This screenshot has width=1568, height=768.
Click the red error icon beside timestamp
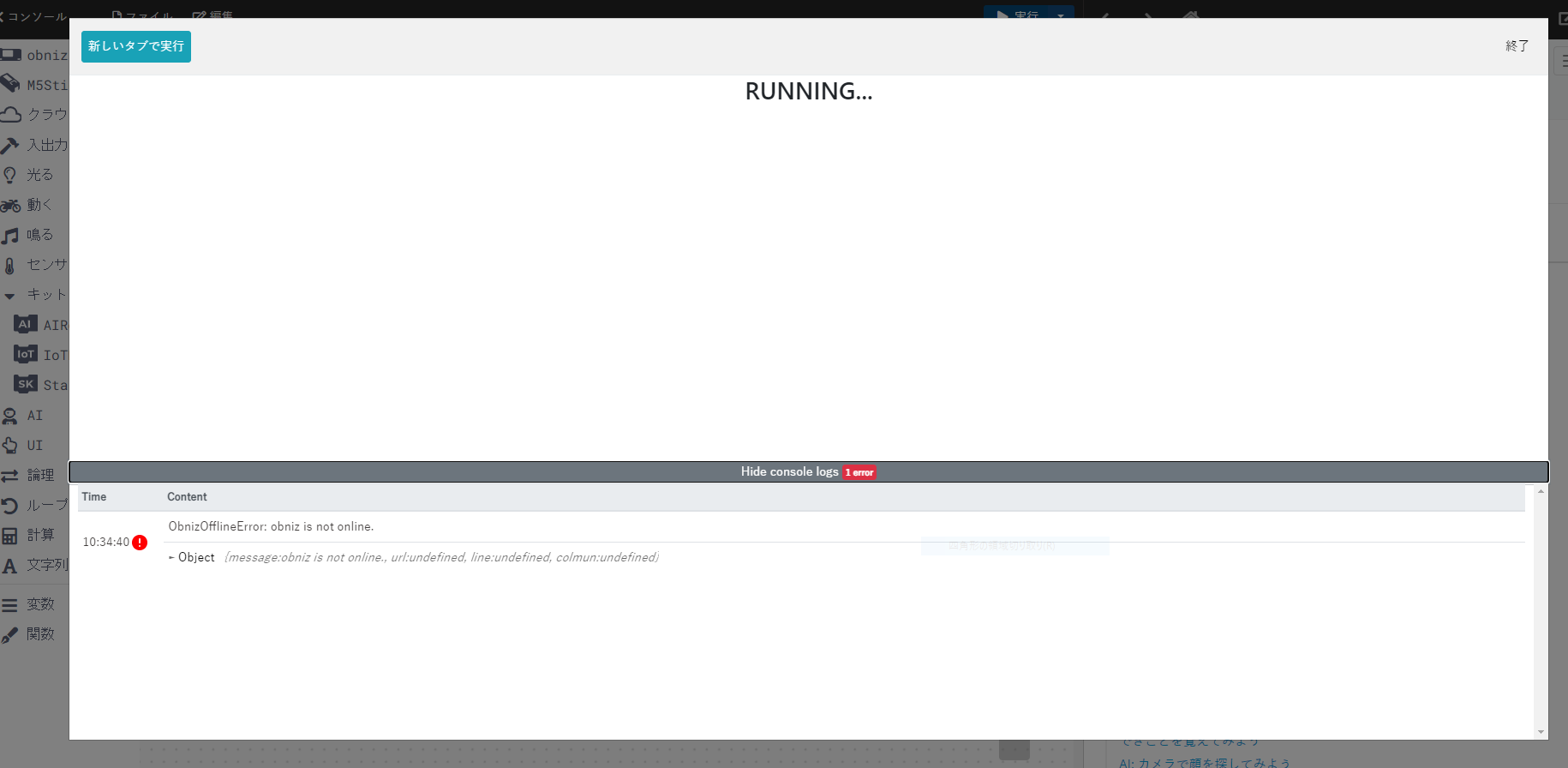click(x=140, y=543)
